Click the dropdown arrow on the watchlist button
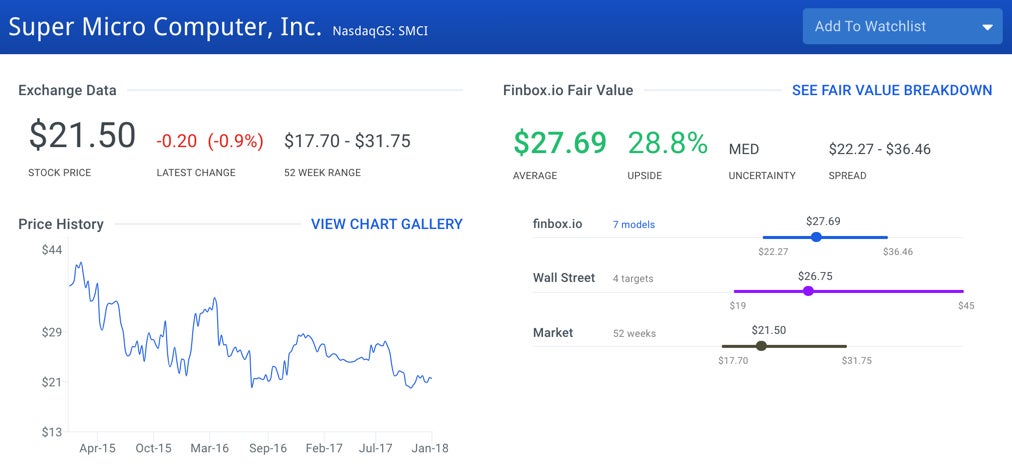The image size is (1012, 468). 987,28
